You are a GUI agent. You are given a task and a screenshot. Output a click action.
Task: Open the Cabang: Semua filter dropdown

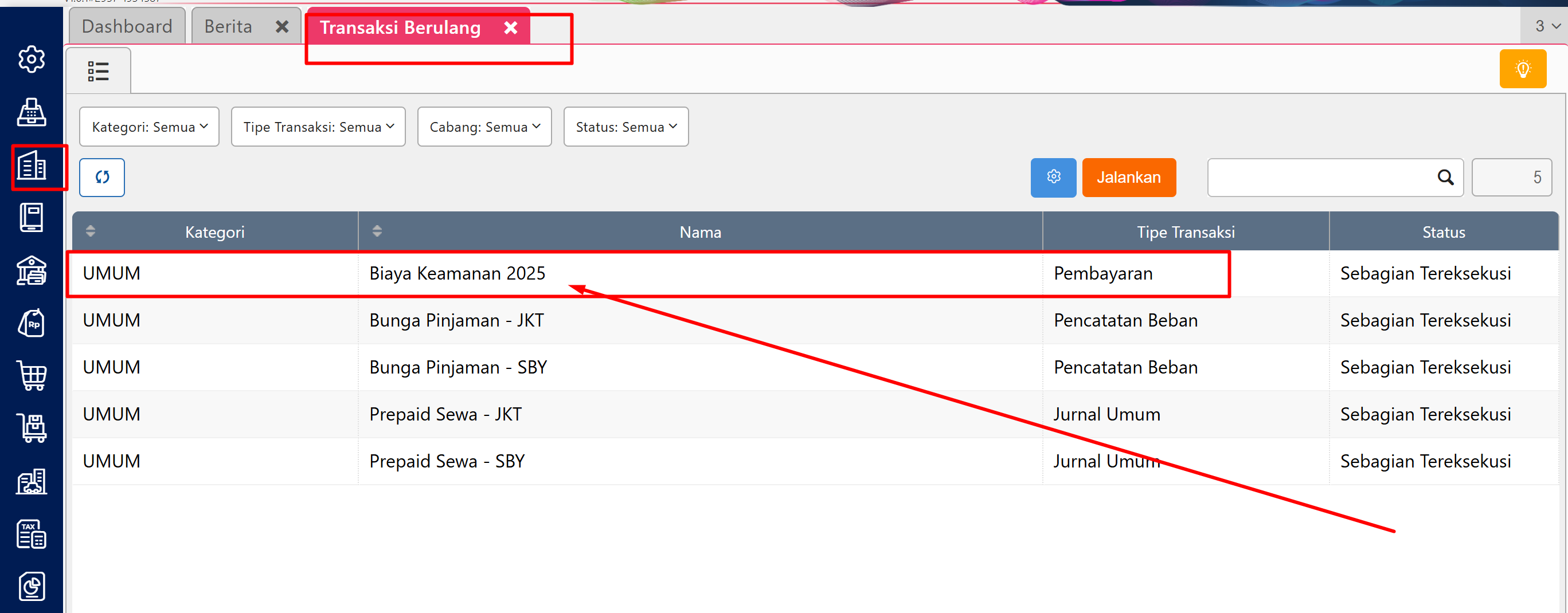click(x=484, y=127)
